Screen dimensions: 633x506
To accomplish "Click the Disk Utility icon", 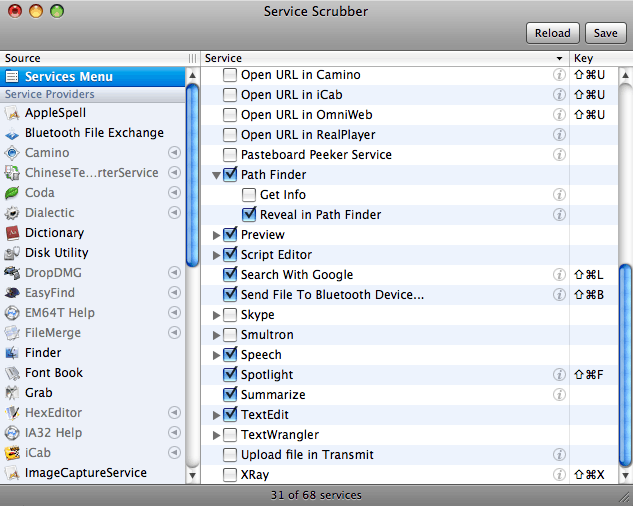I will [x=12, y=253].
